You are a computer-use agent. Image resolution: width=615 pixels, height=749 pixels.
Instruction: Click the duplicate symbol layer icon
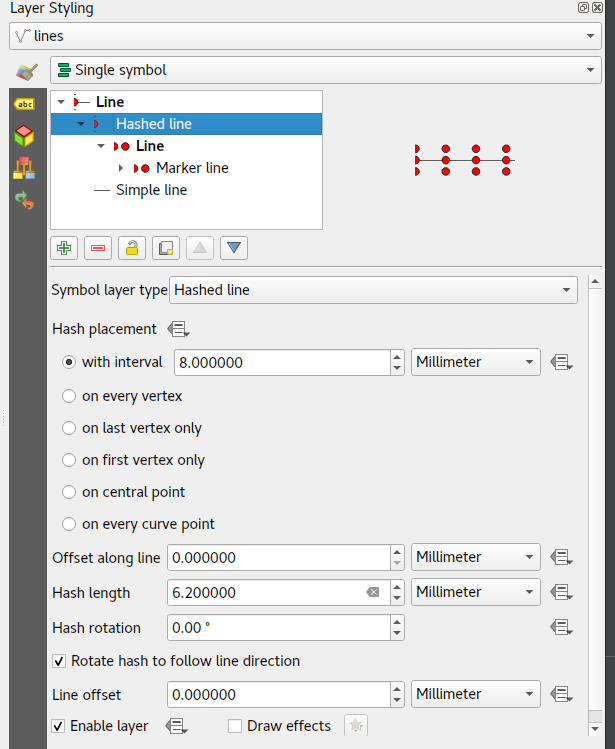tap(166, 248)
